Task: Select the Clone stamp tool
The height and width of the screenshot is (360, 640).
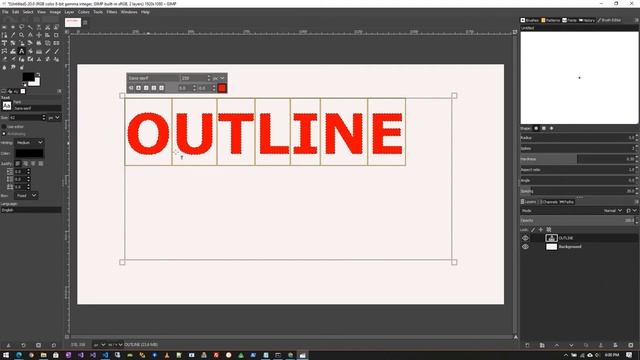Action: click(x=39, y=59)
